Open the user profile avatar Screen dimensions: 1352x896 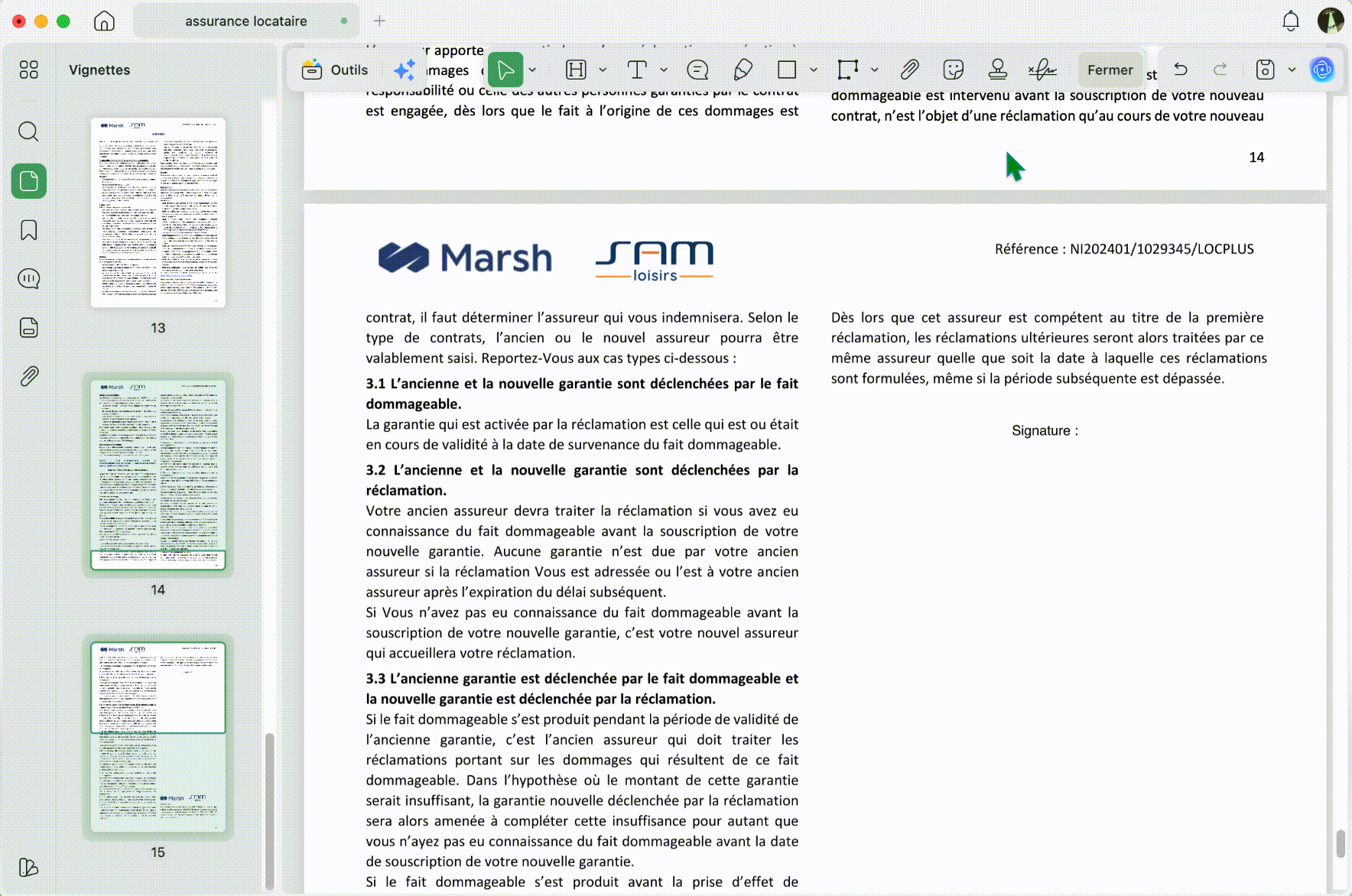1331,21
